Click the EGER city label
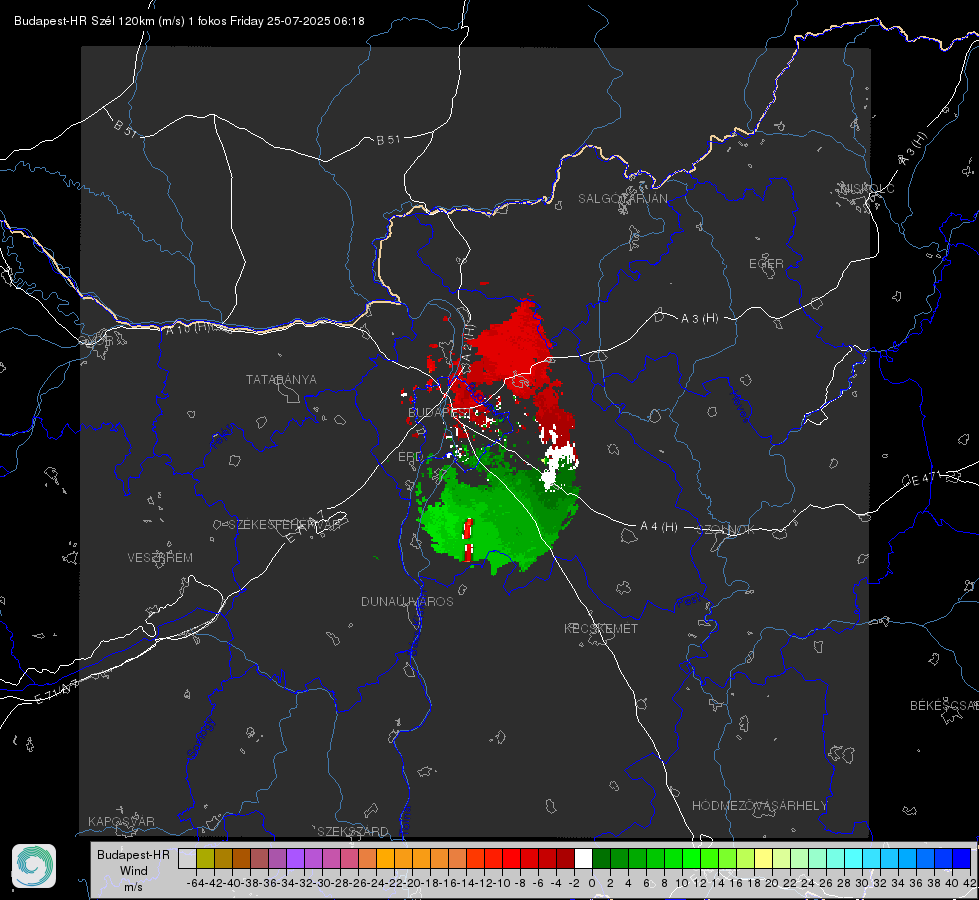979x900 pixels. (x=766, y=264)
